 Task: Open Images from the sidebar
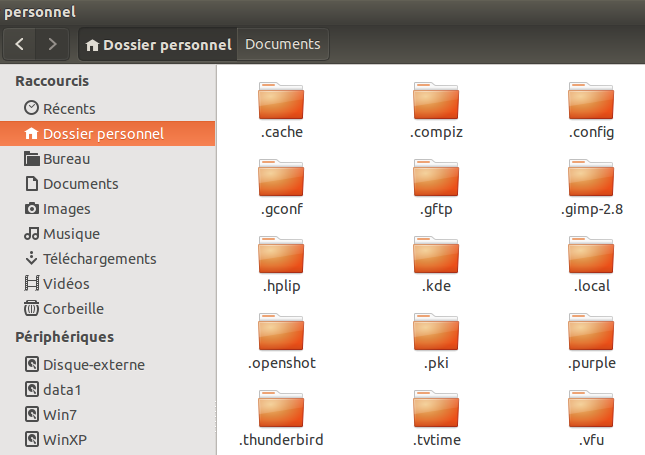tap(66, 209)
